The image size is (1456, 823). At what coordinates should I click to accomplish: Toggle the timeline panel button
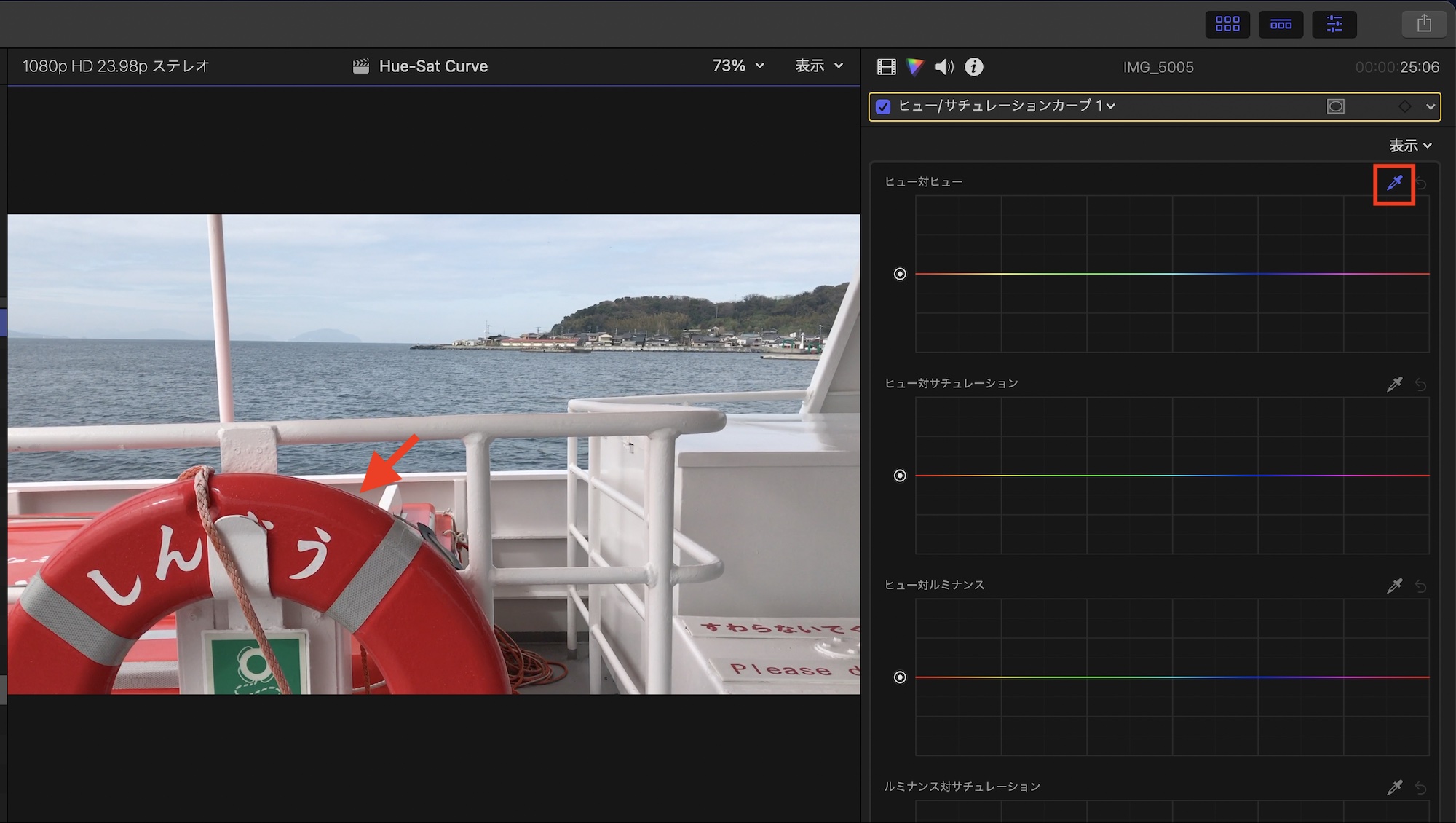[x=1281, y=24]
